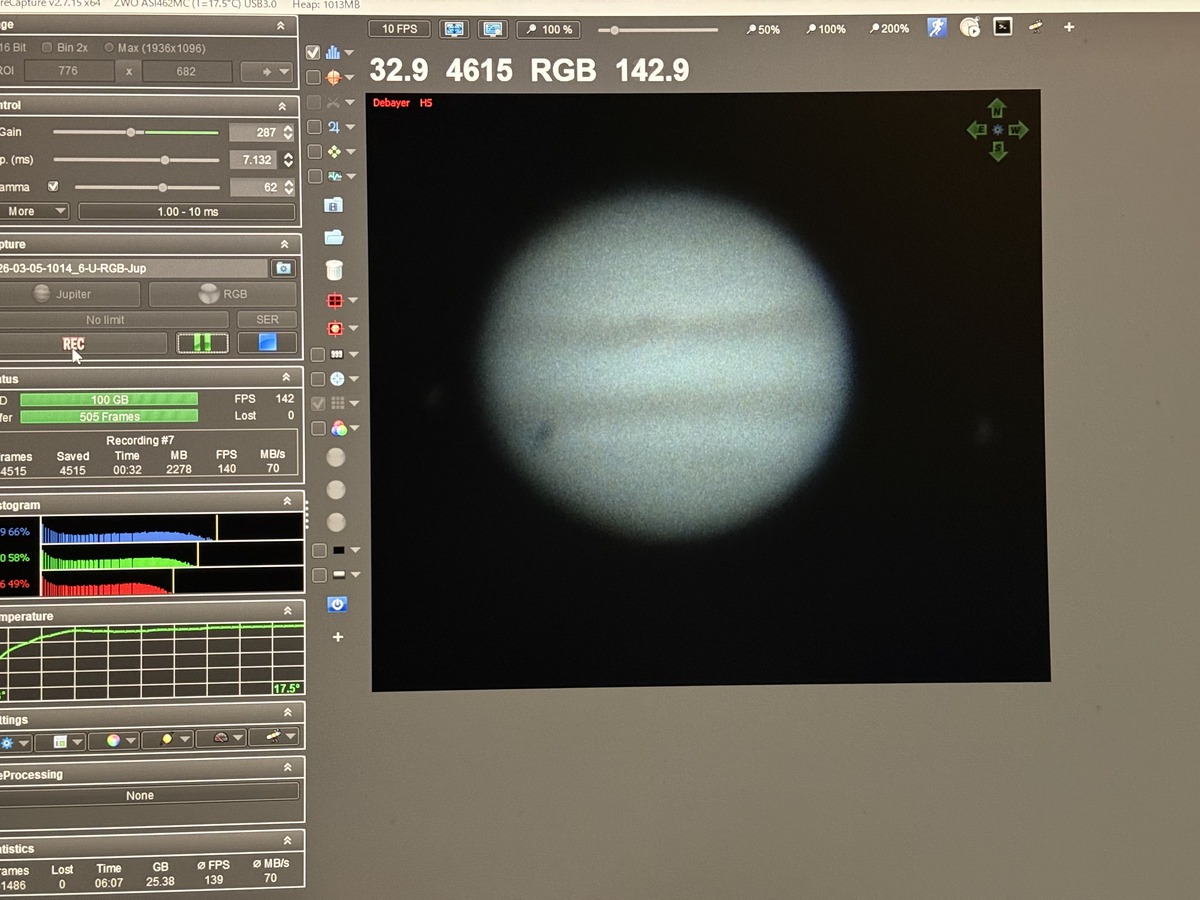The width and height of the screenshot is (1200, 900).
Task: Open the ROI arrow dropdown
Action: click(x=267, y=71)
